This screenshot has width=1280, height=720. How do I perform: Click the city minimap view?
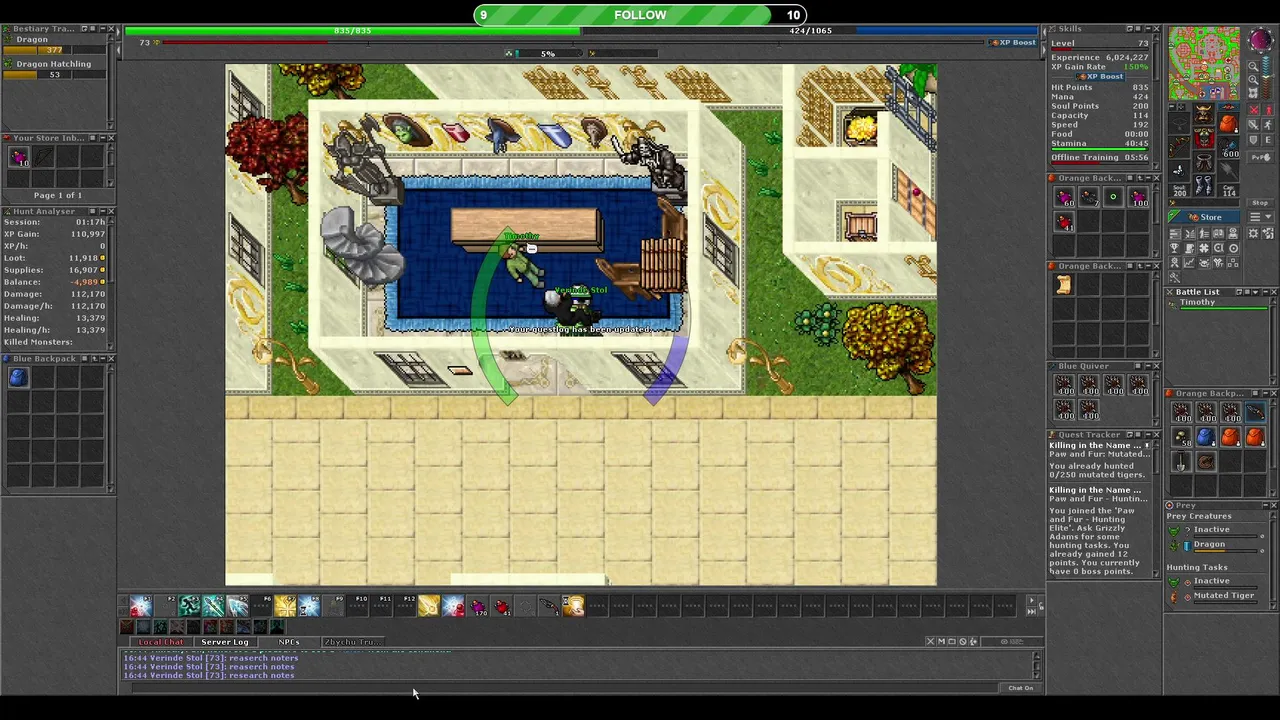[1204, 63]
